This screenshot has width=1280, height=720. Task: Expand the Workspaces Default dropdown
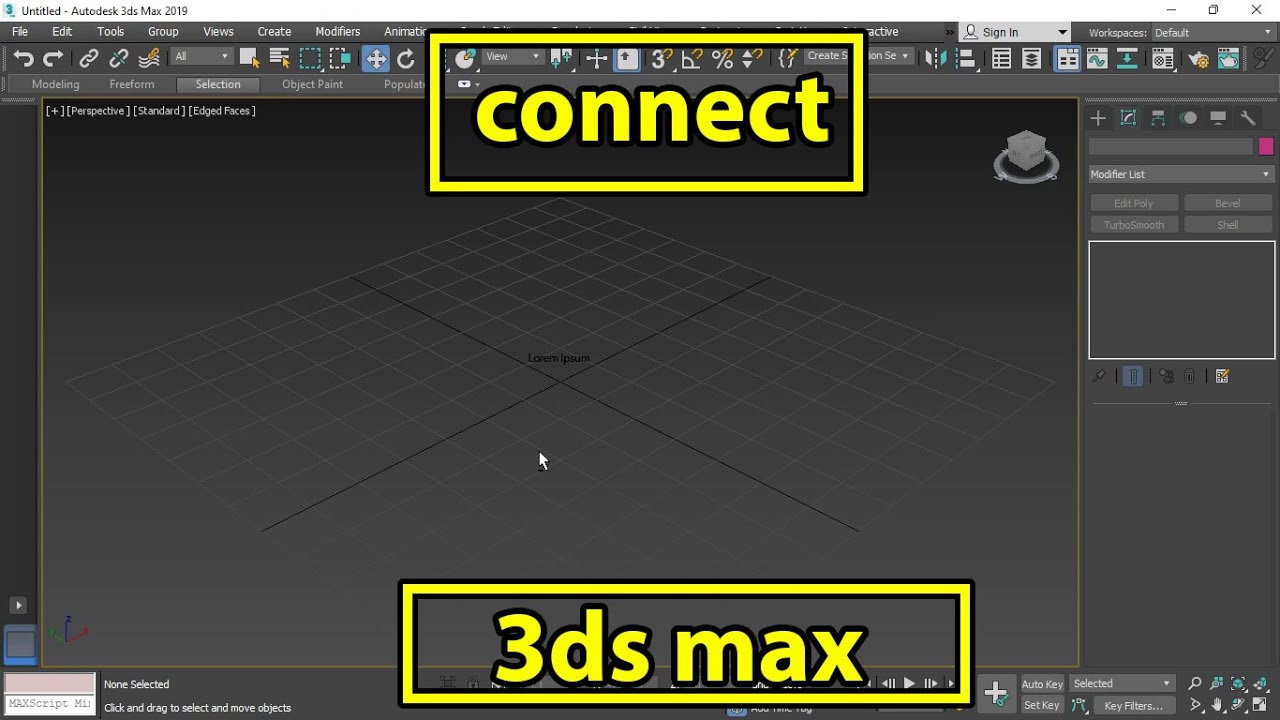point(1212,33)
